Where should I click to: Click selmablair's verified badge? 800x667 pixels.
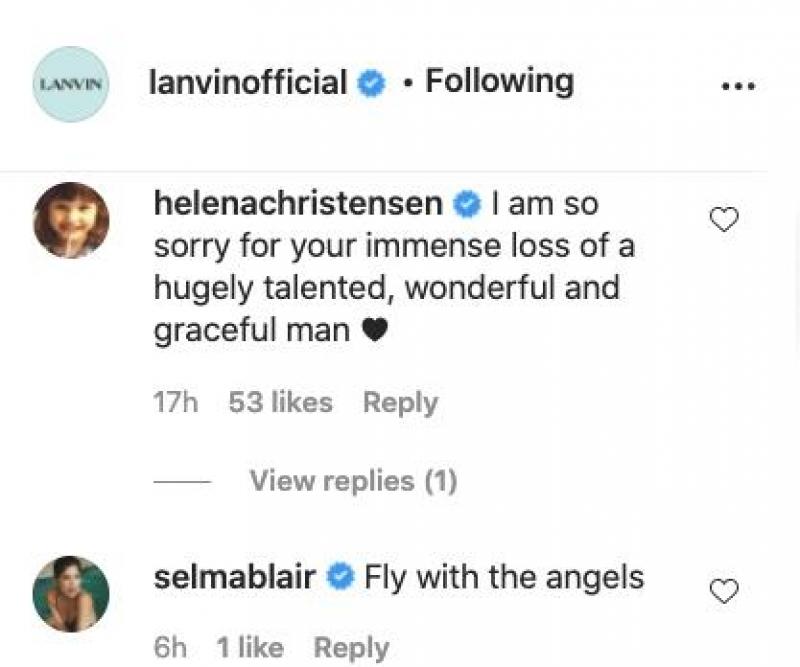tap(341, 578)
